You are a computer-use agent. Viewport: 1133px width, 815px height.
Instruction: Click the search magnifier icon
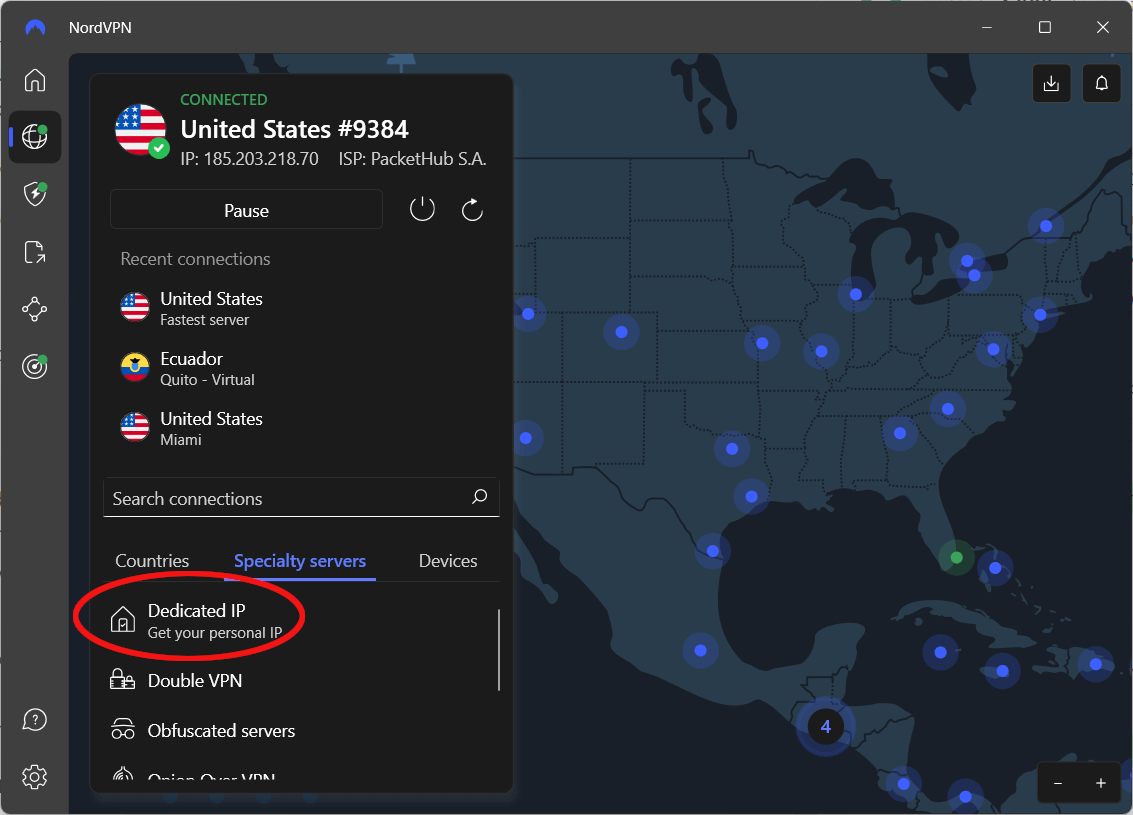(480, 496)
